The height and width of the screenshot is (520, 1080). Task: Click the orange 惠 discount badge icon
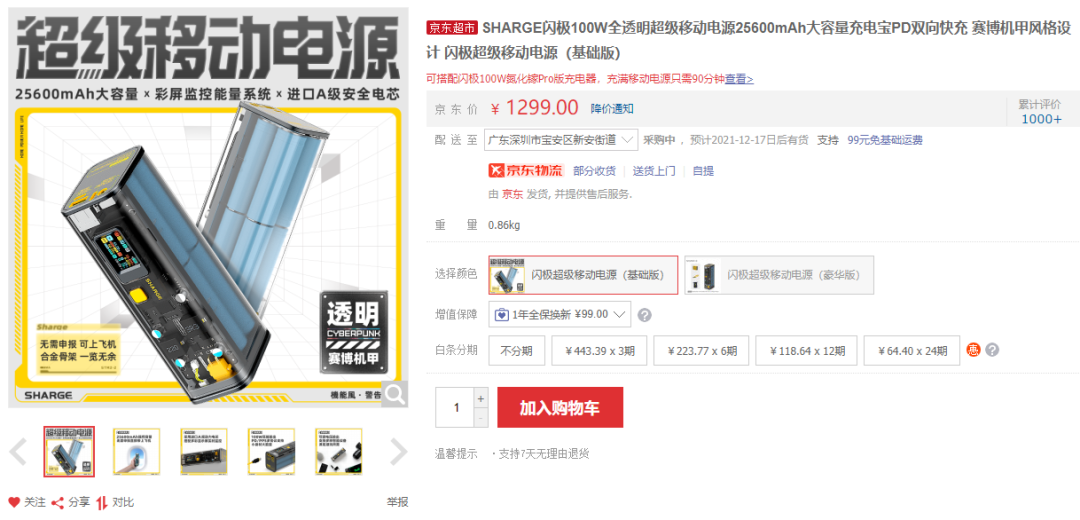pyautogui.click(x=973, y=350)
